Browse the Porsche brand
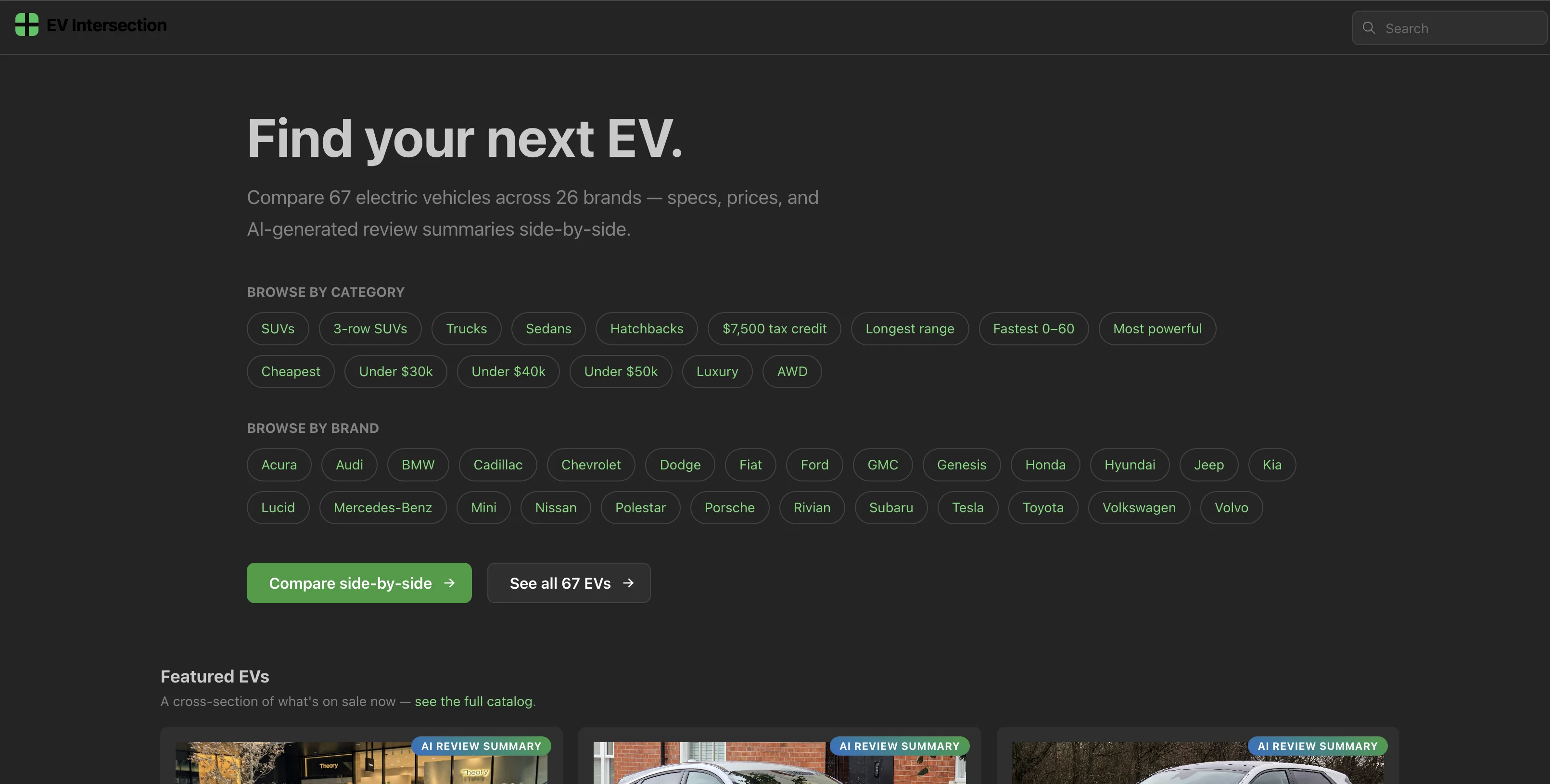 click(x=729, y=507)
